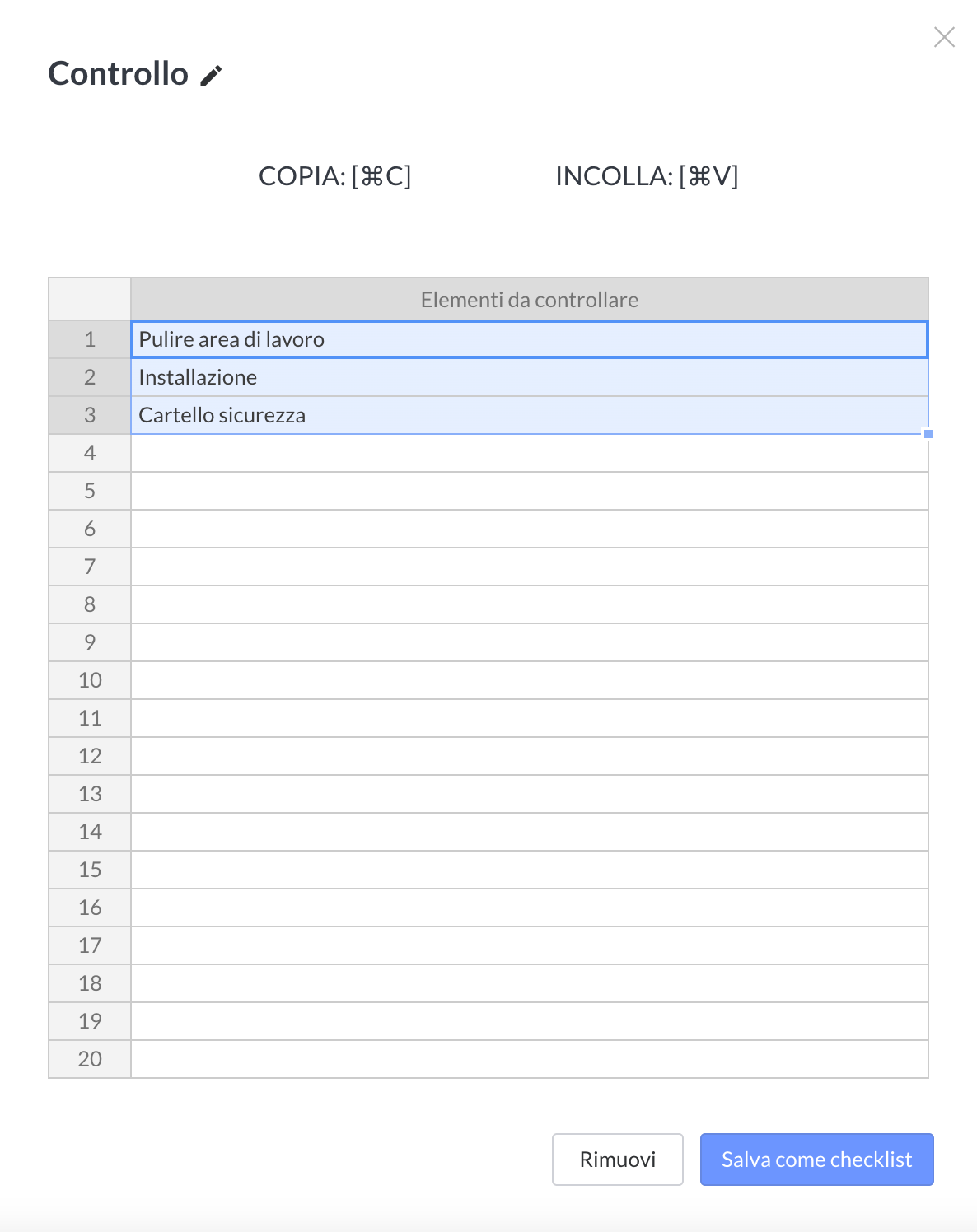Click the empty cell in row 20
This screenshot has width=977, height=1232.
point(527,1058)
